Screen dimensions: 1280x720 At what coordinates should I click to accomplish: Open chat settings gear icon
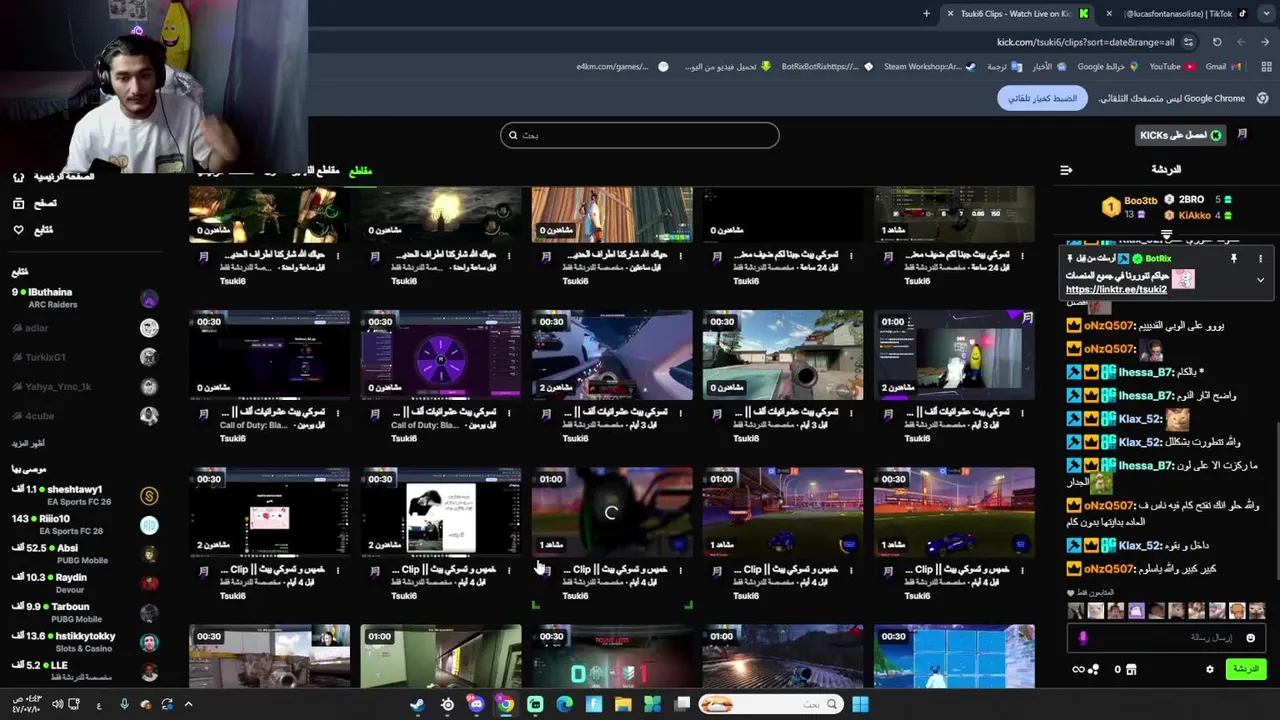click(x=1209, y=669)
